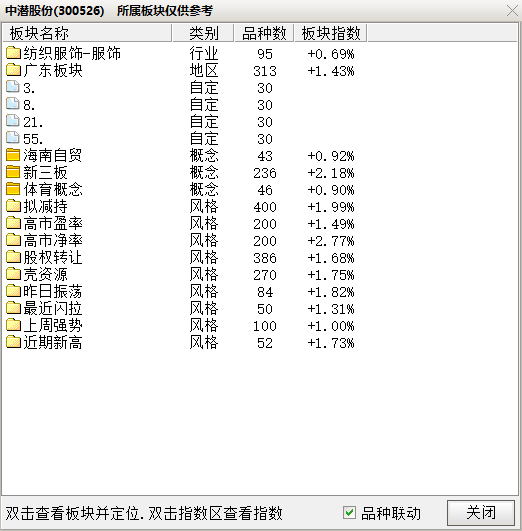This screenshot has height=531, width=522.
Task: Toggle the 品种联动 checkbox
Action: (x=349, y=512)
